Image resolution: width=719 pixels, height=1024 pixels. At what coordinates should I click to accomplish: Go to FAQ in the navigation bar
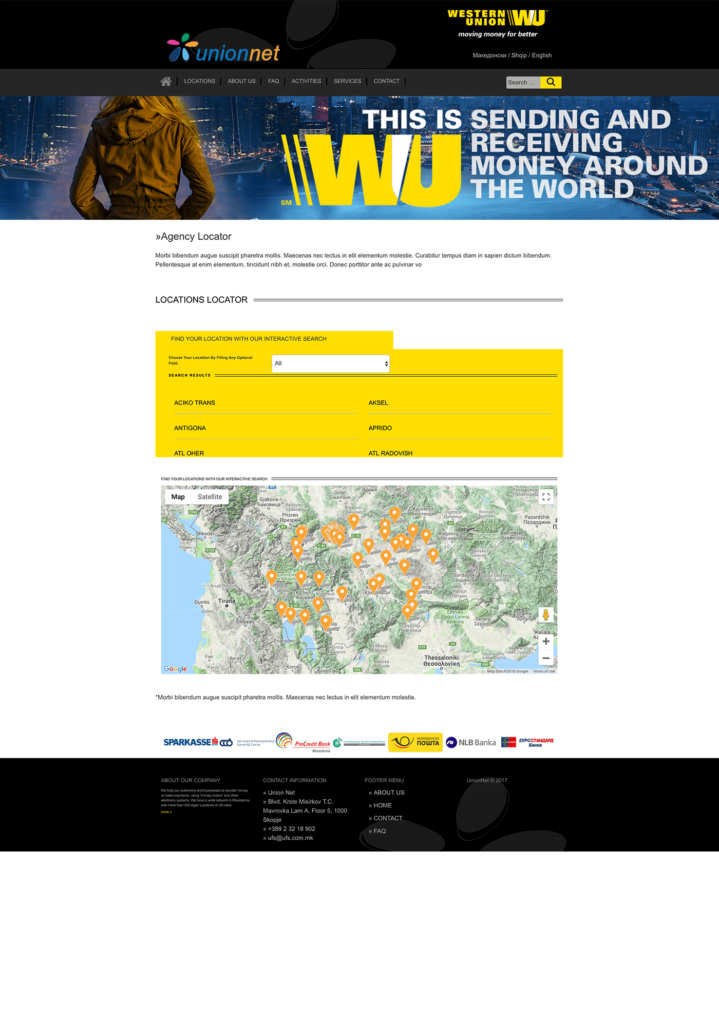pos(274,82)
